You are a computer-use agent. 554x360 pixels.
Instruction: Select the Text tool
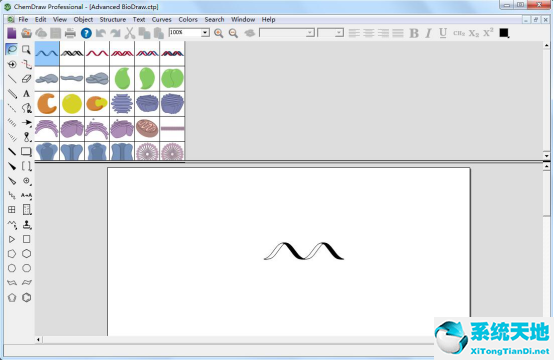pyautogui.click(x=26, y=94)
